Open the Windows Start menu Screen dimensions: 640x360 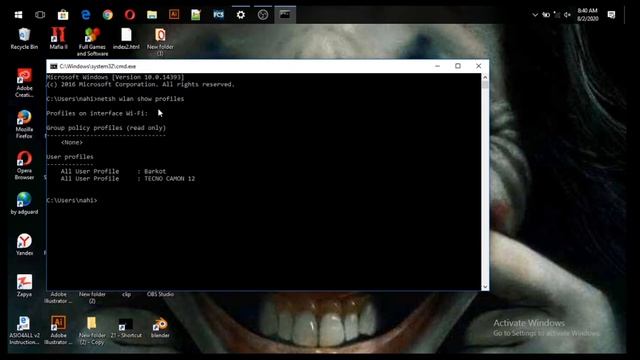(x=18, y=15)
